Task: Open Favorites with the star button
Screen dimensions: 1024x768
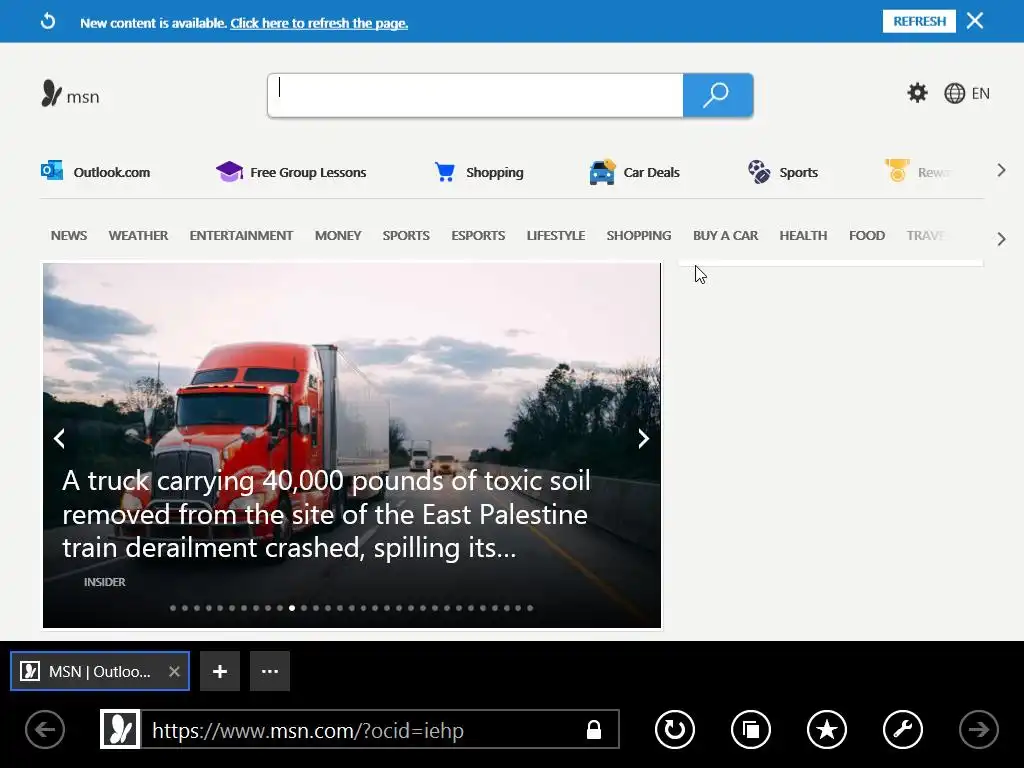Action: point(827,729)
